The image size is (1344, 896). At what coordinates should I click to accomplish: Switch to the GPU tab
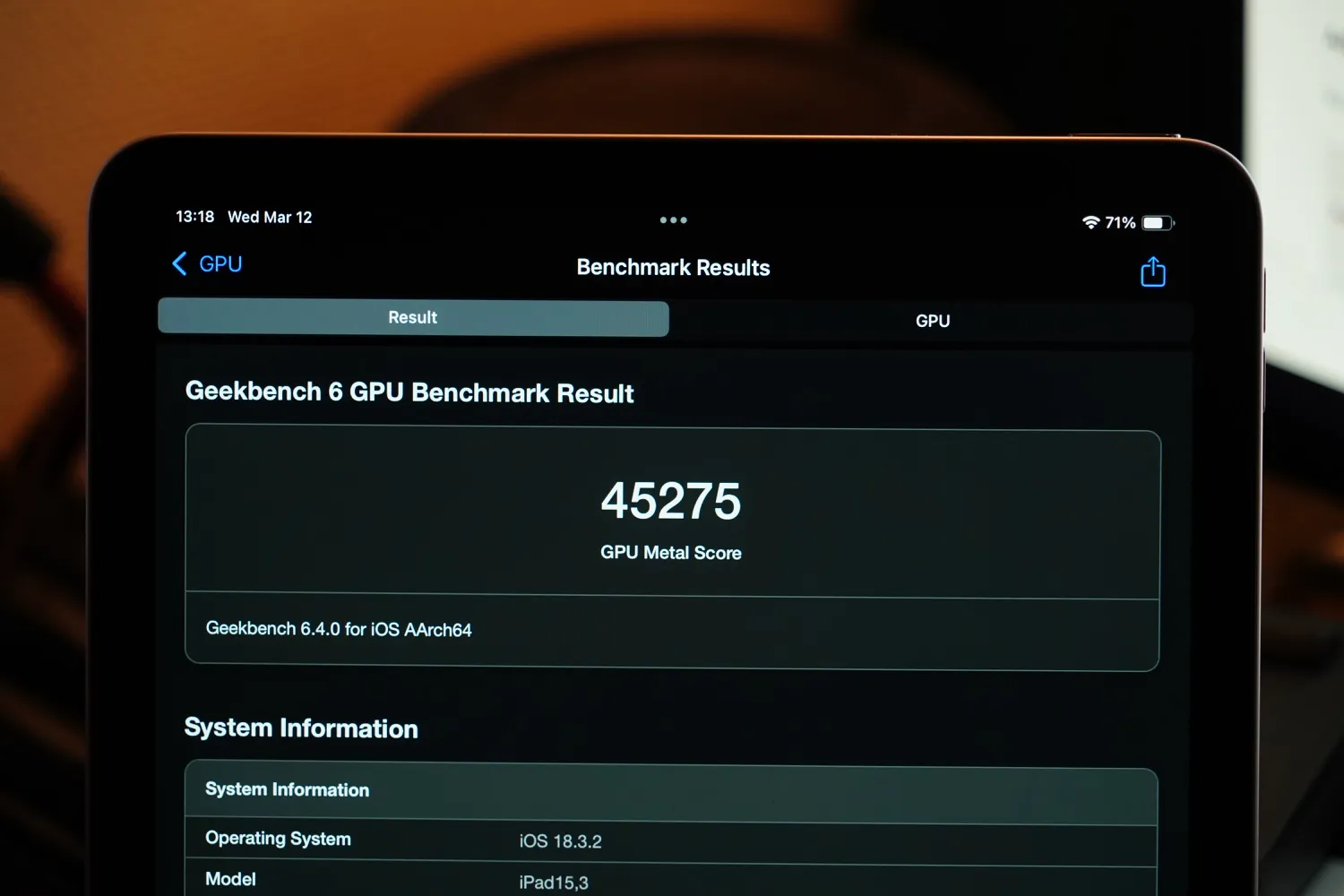932,321
